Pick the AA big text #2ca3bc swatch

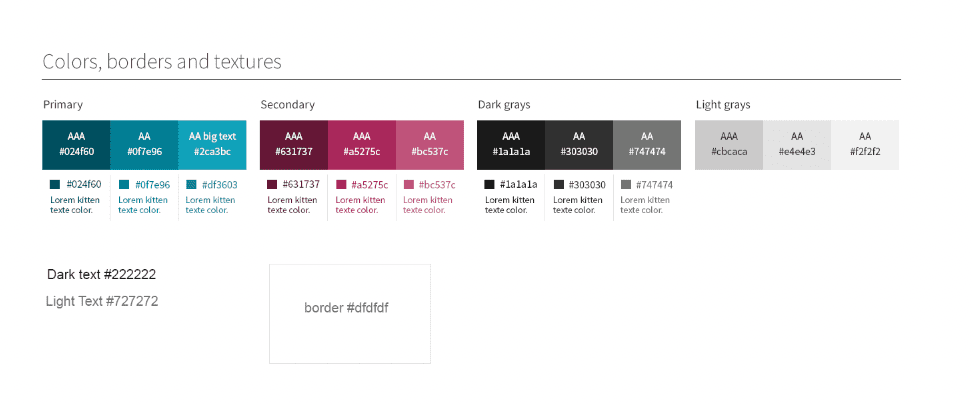212,144
